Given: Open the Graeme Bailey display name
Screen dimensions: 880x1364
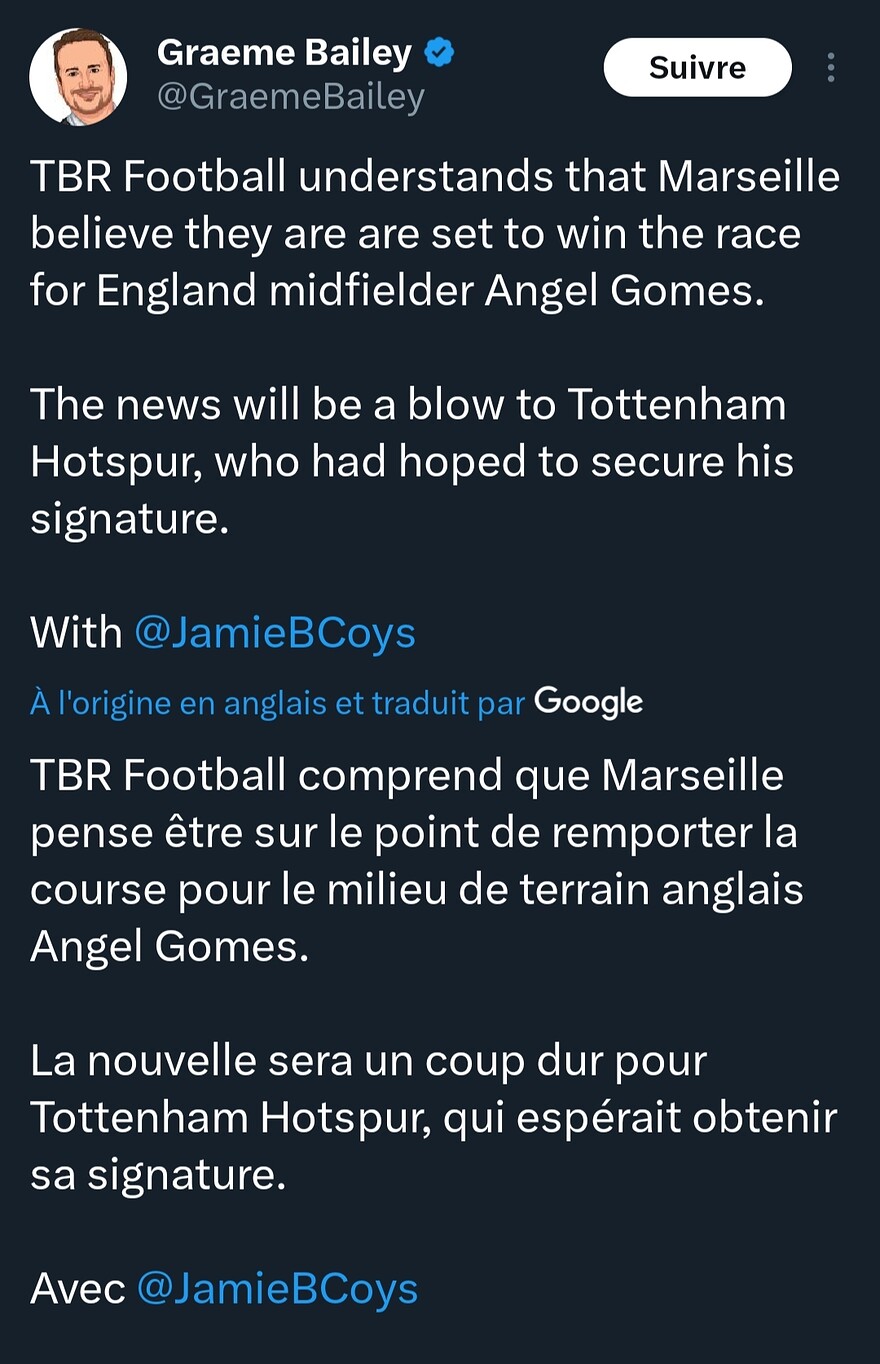Looking at the screenshot, I should pos(284,53).
